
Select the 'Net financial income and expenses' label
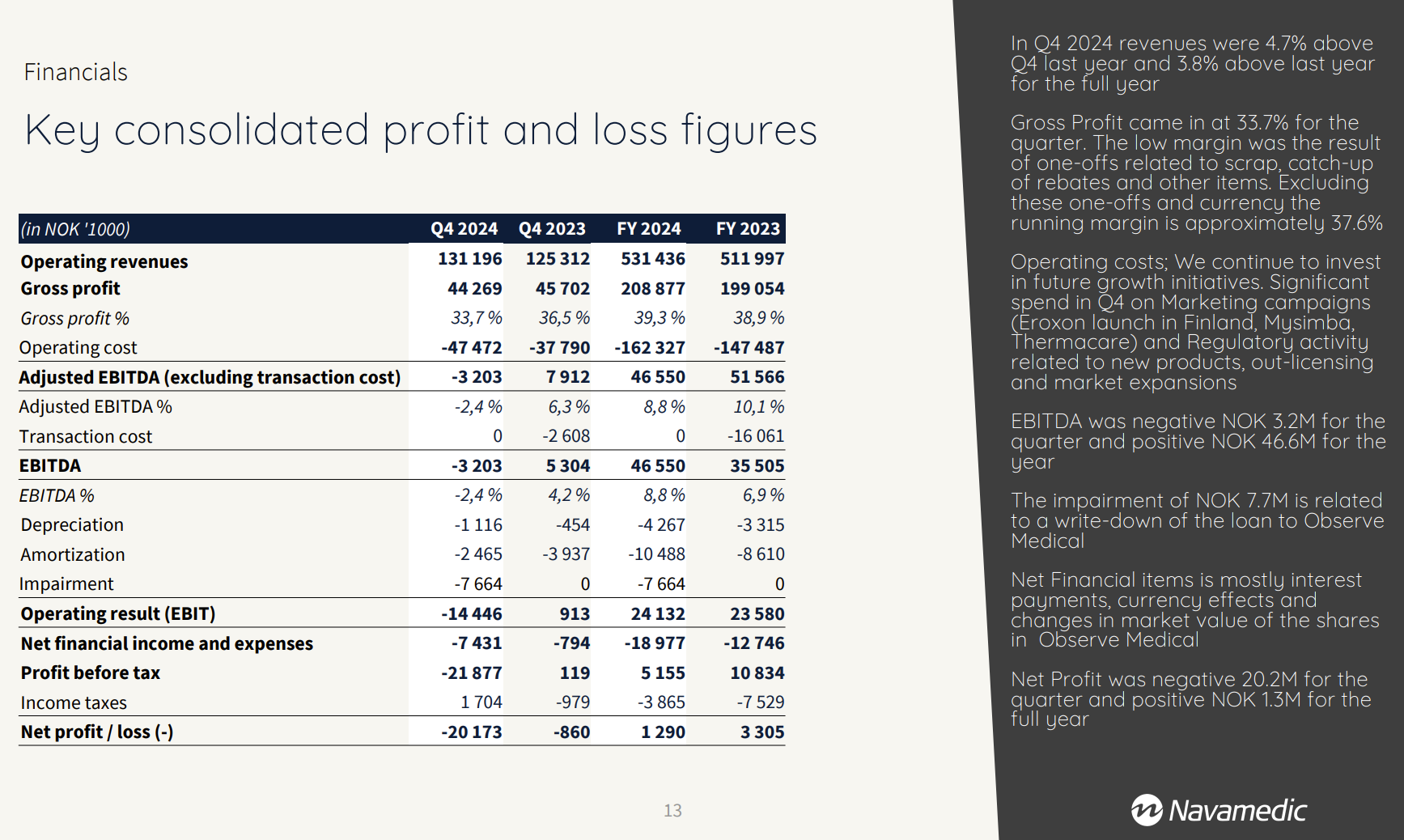(167, 643)
